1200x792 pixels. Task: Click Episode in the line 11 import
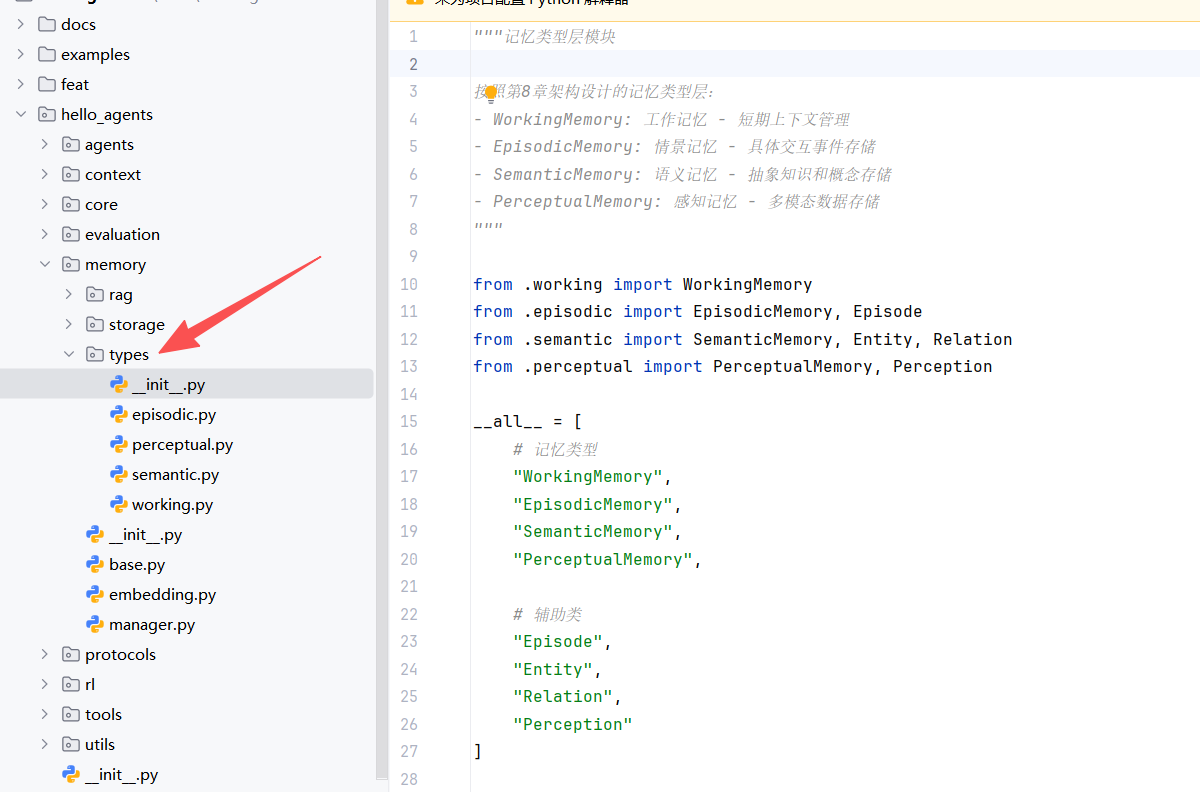pyautogui.click(x=887, y=311)
